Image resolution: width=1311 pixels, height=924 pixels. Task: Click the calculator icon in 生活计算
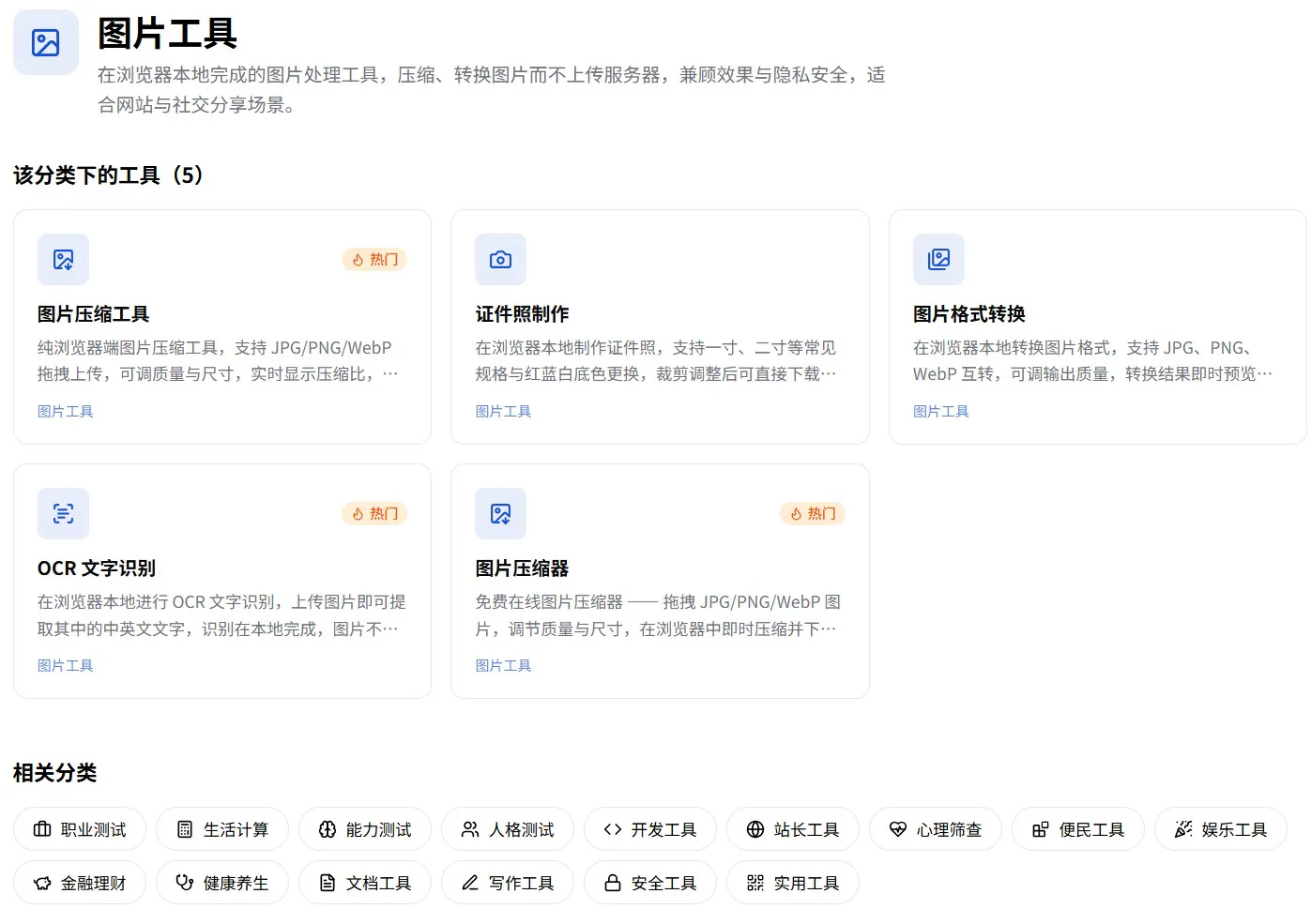pyautogui.click(x=185, y=829)
